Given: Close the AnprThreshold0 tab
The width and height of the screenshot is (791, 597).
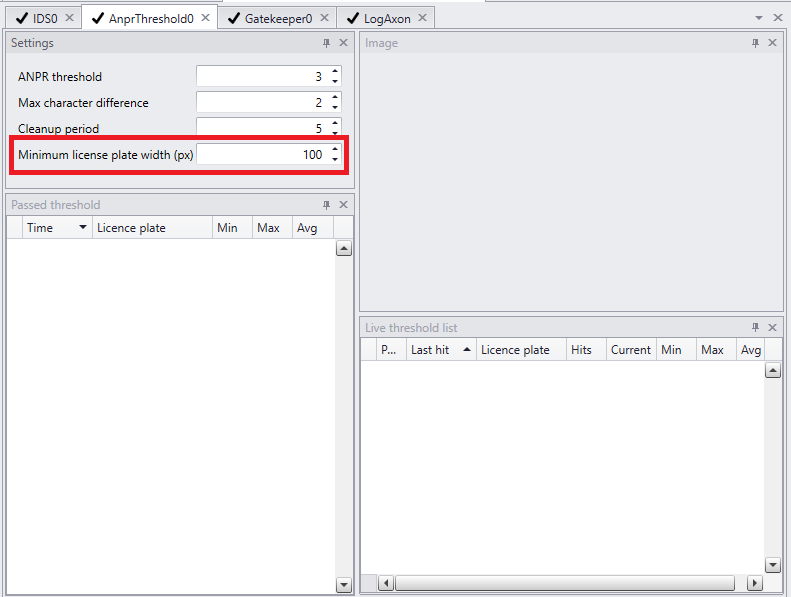Looking at the screenshot, I should [x=205, y=18].
